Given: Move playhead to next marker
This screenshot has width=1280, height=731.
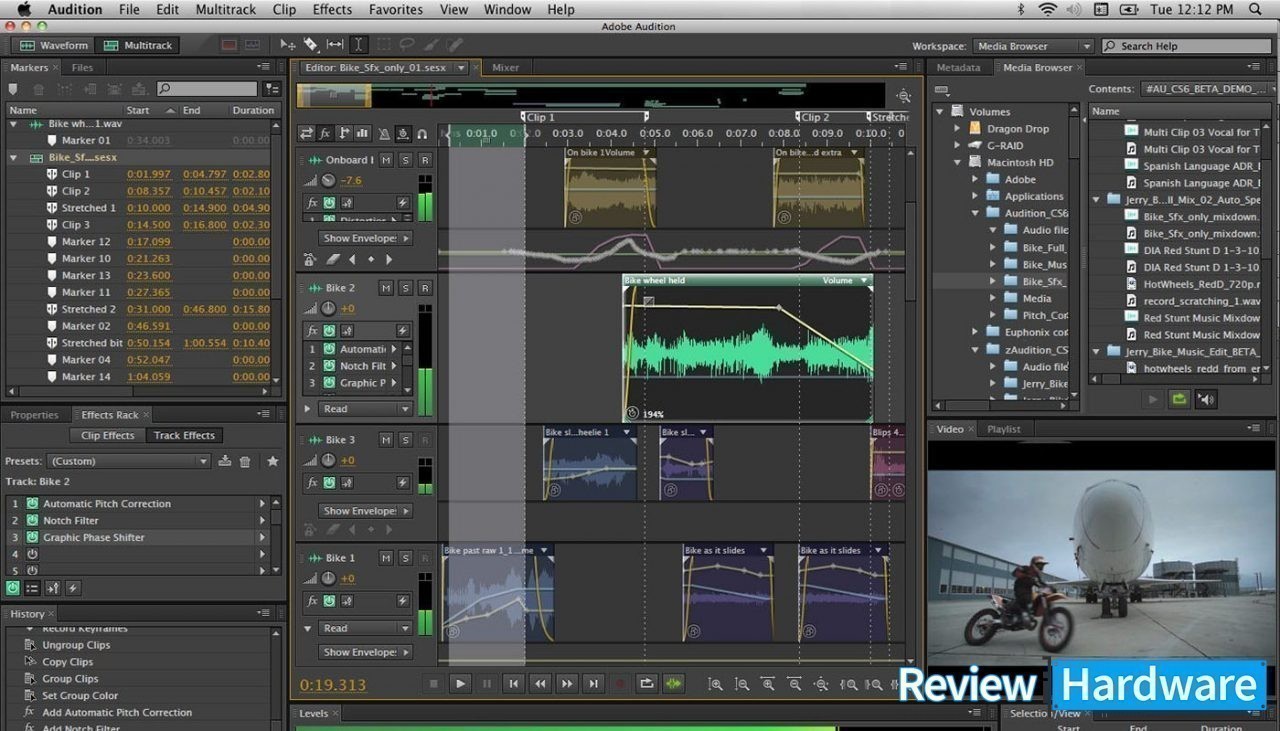Looking at the screenshot, I should coord(593,684).
